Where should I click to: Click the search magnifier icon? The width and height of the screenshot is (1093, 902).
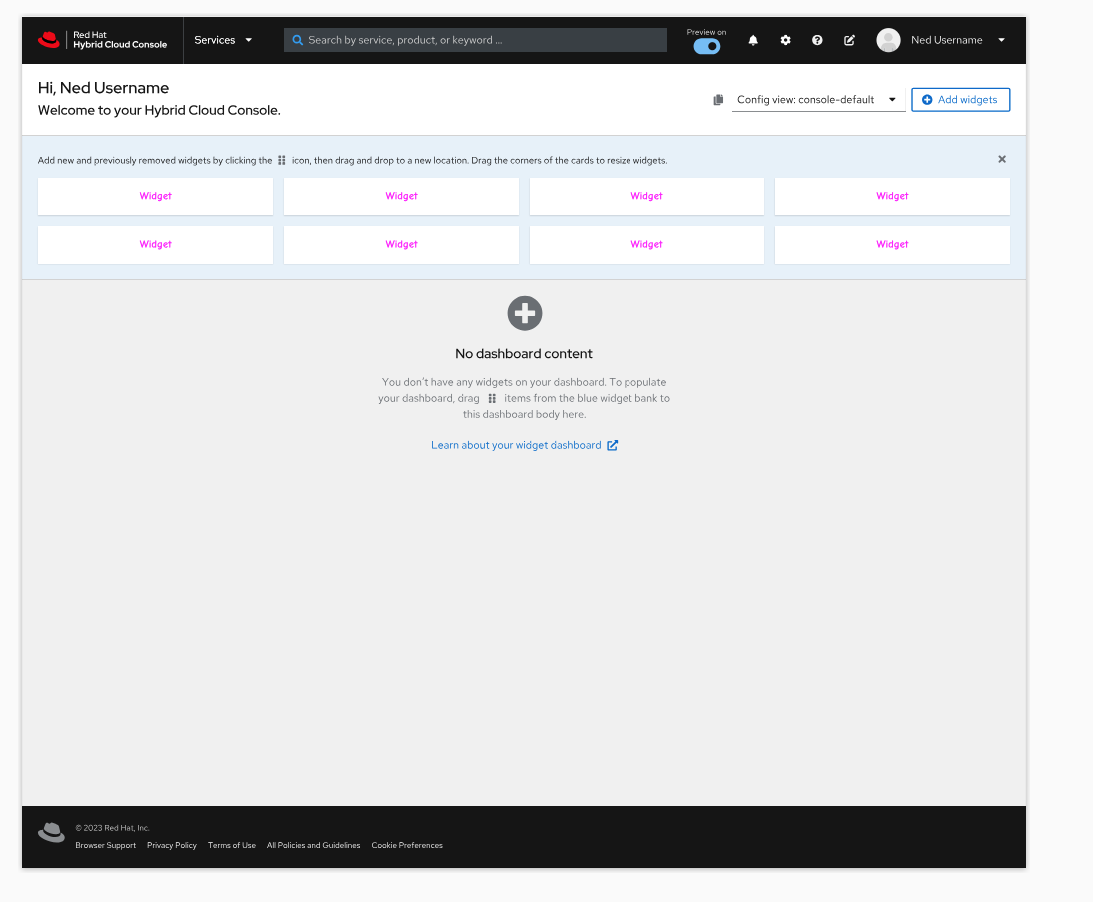298,40
